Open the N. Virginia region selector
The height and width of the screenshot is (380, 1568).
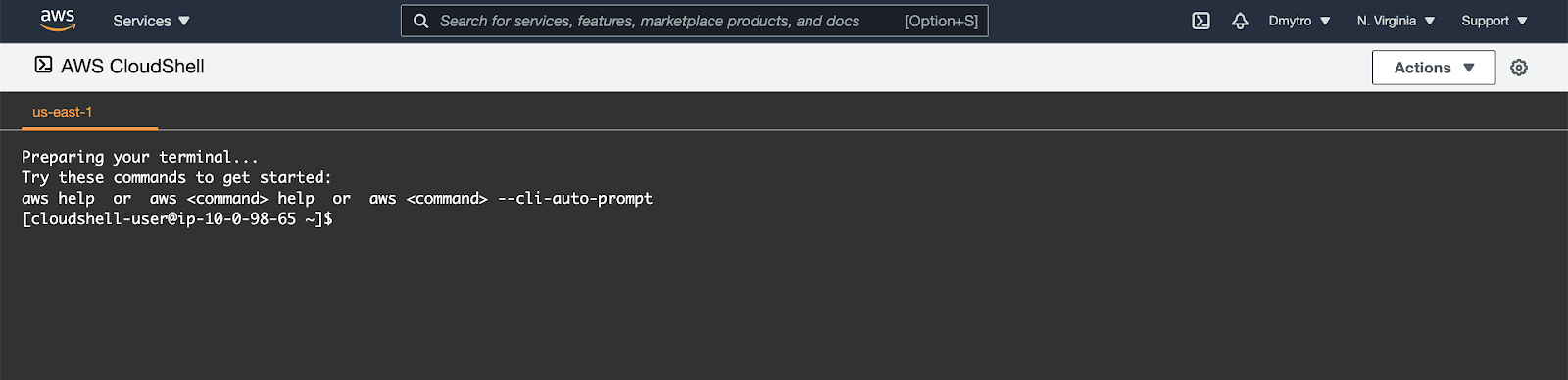coord(1396,21)
